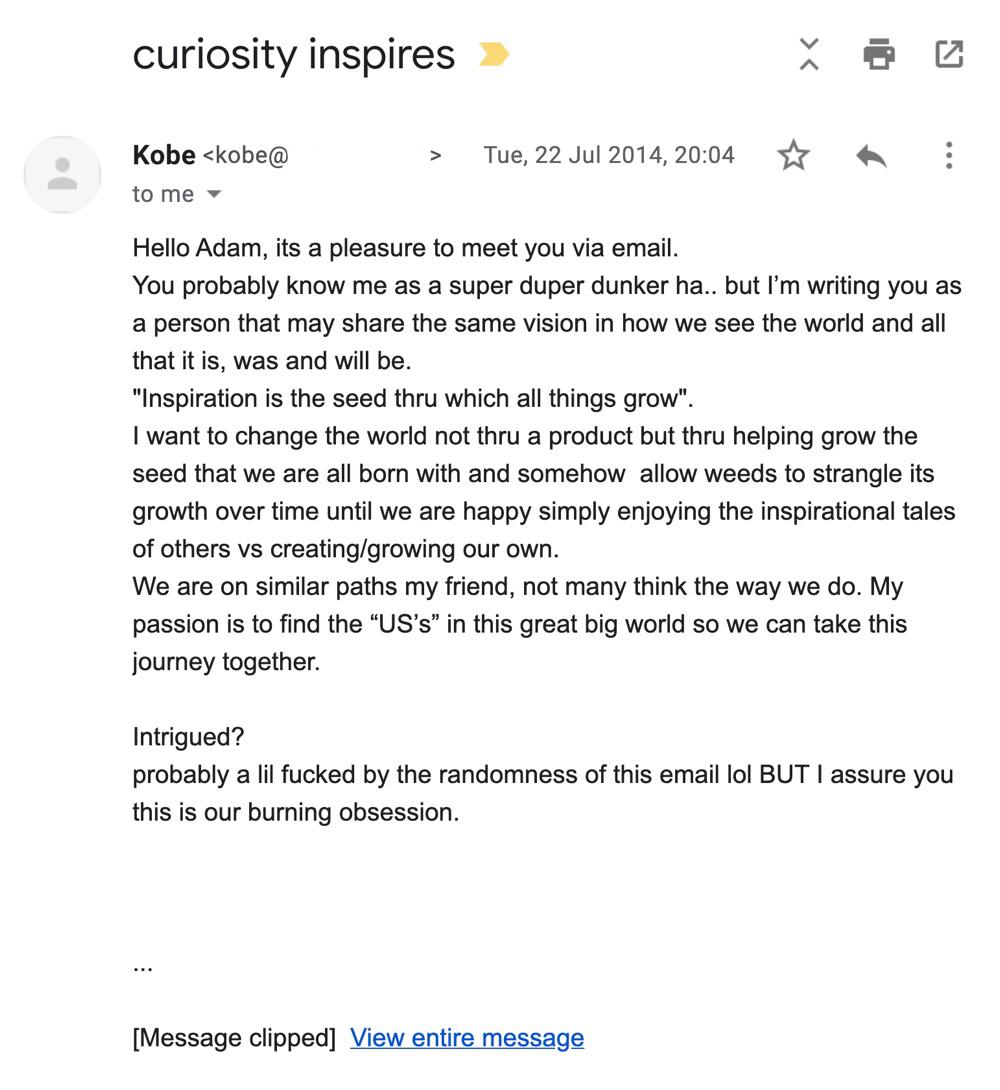
Task: Open the three-dot more options menu
Action: coord(948,156)
